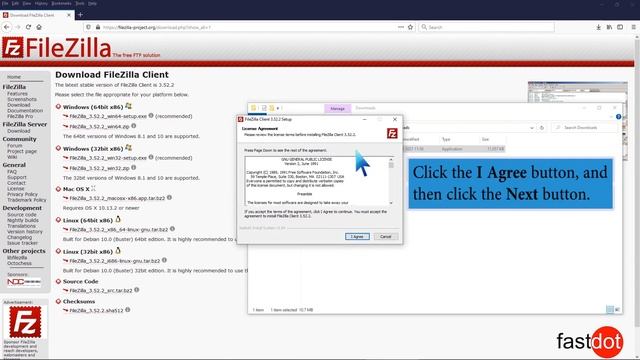Image resolution: width=640 pixels, height=360 pixels.
Task: Click the shield tracking protection icon
Action: [88, 27]
